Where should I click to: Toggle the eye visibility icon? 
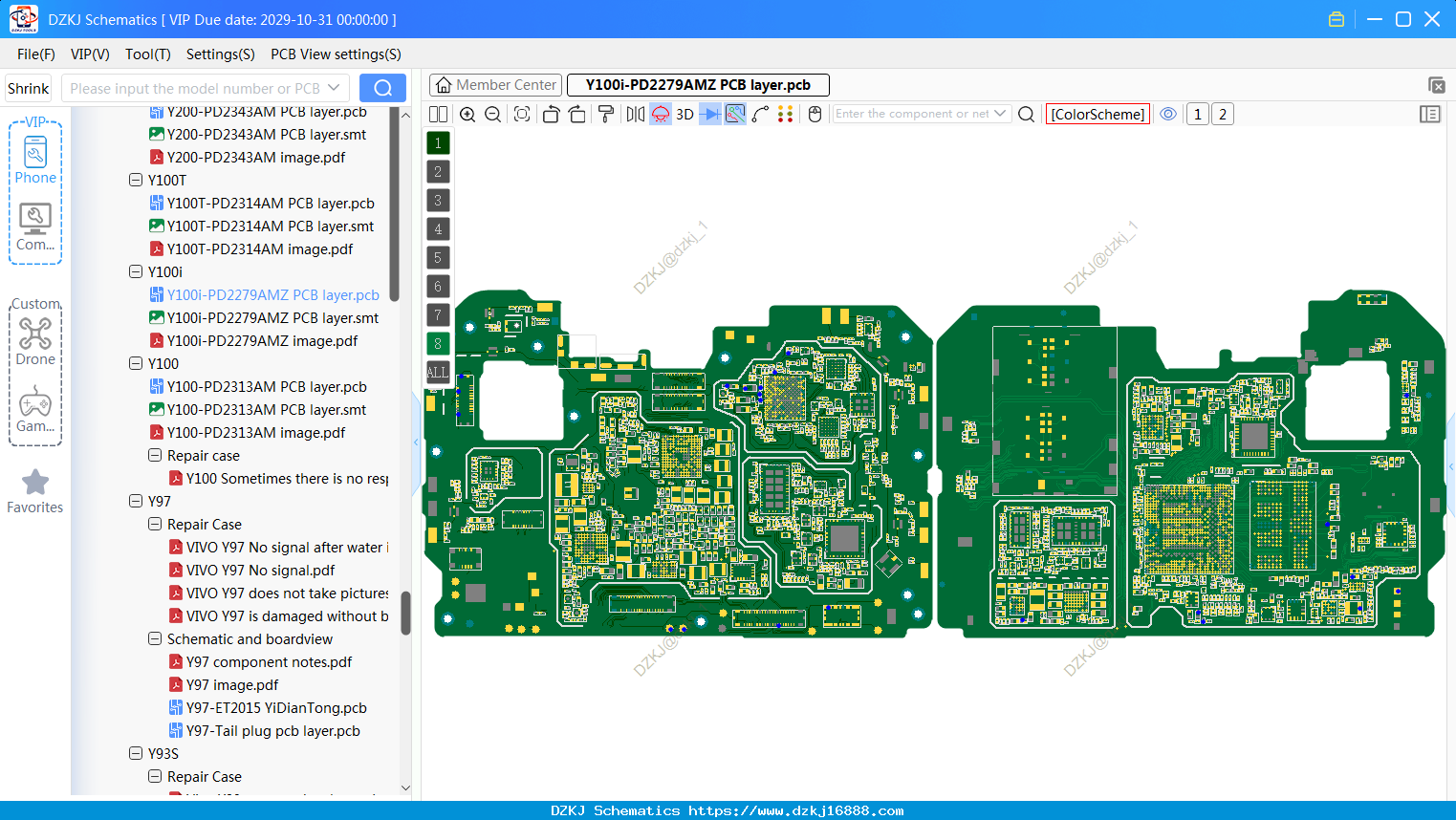click(1168, 115)
